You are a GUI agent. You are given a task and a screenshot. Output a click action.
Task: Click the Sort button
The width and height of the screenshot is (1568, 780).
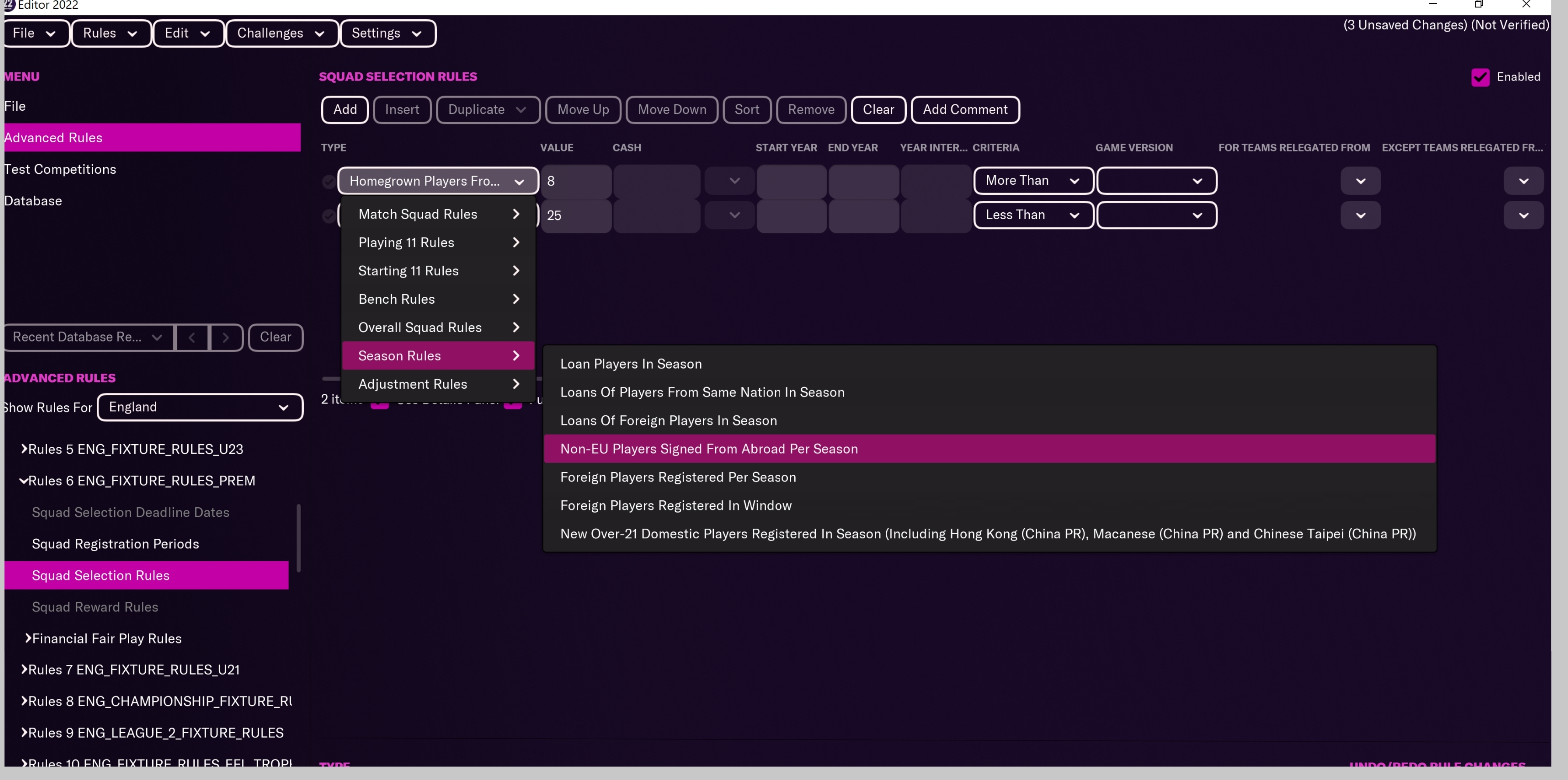coord(747,109)
